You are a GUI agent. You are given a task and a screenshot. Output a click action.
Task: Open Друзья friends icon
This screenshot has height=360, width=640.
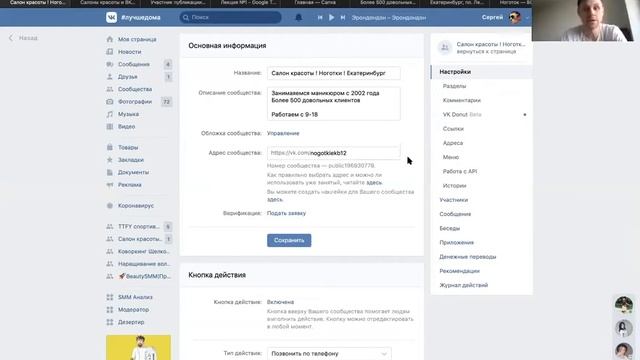tap(110, 77)
